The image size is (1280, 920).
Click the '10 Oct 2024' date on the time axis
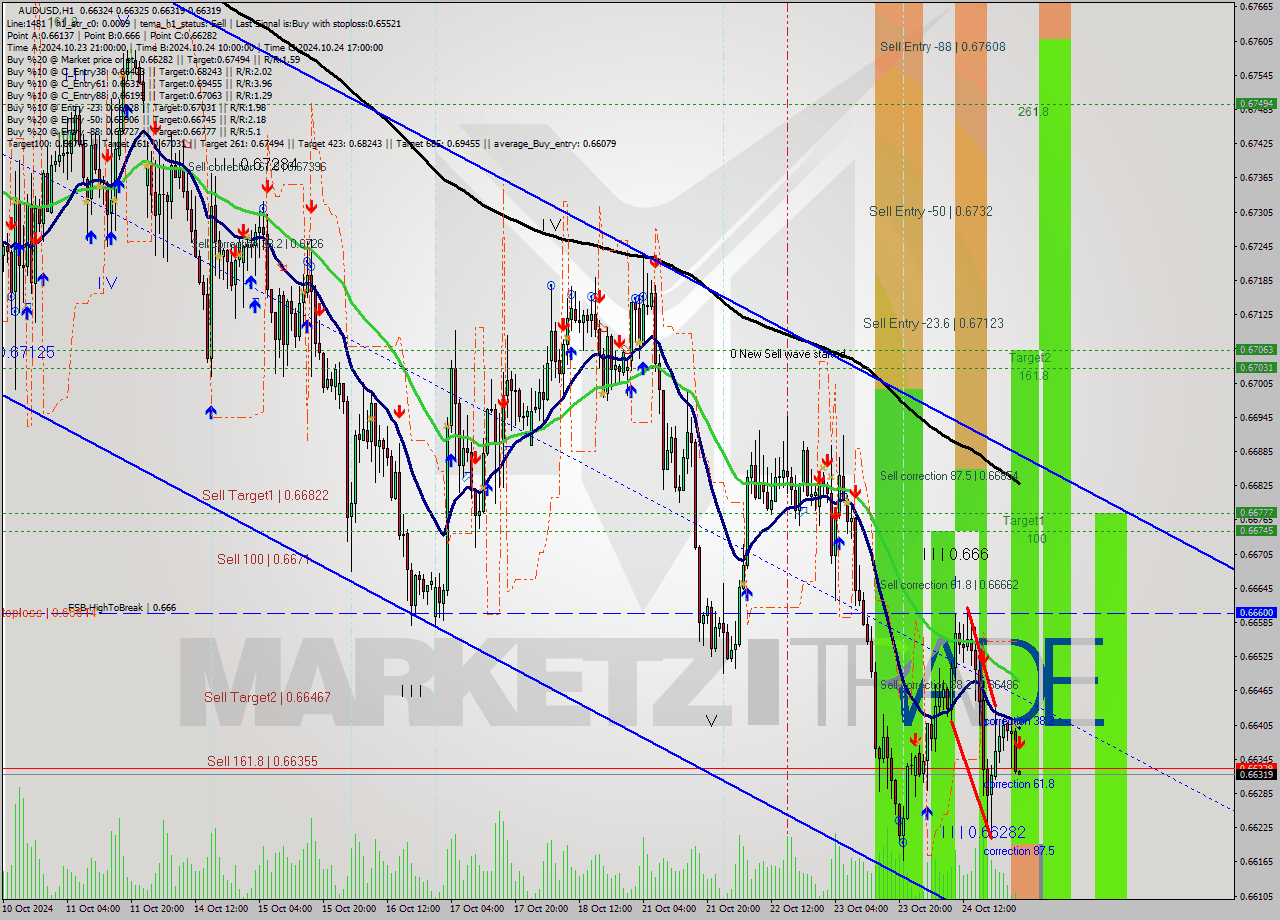click(30, 909)
